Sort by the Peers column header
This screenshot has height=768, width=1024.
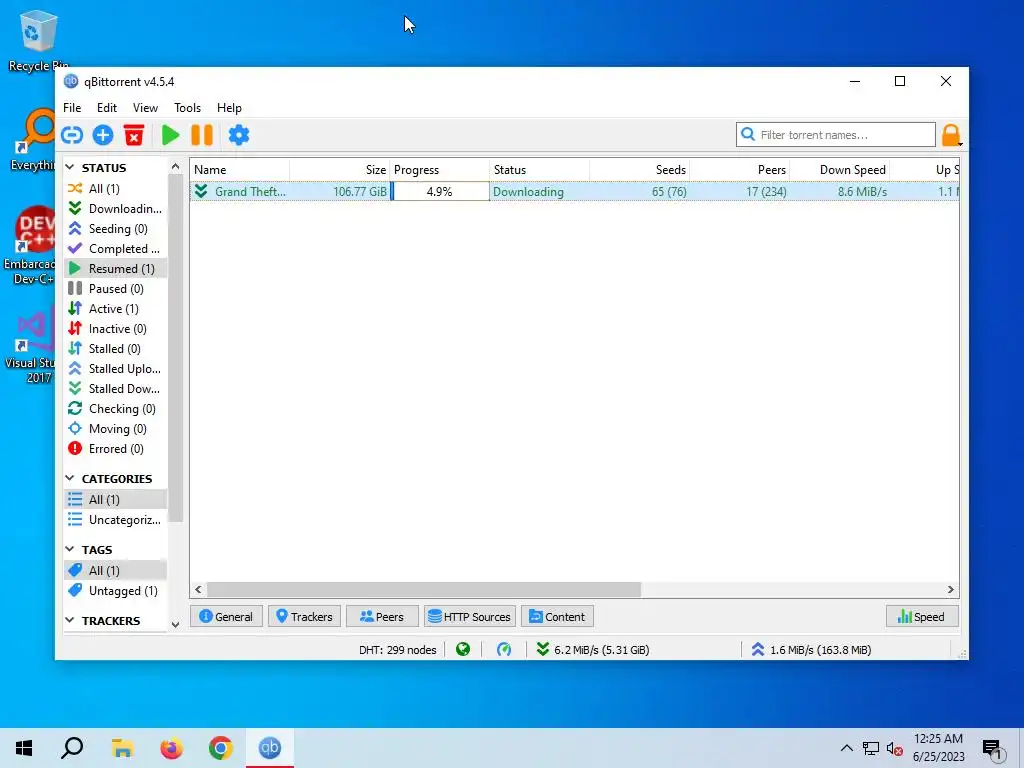point(739,170)
